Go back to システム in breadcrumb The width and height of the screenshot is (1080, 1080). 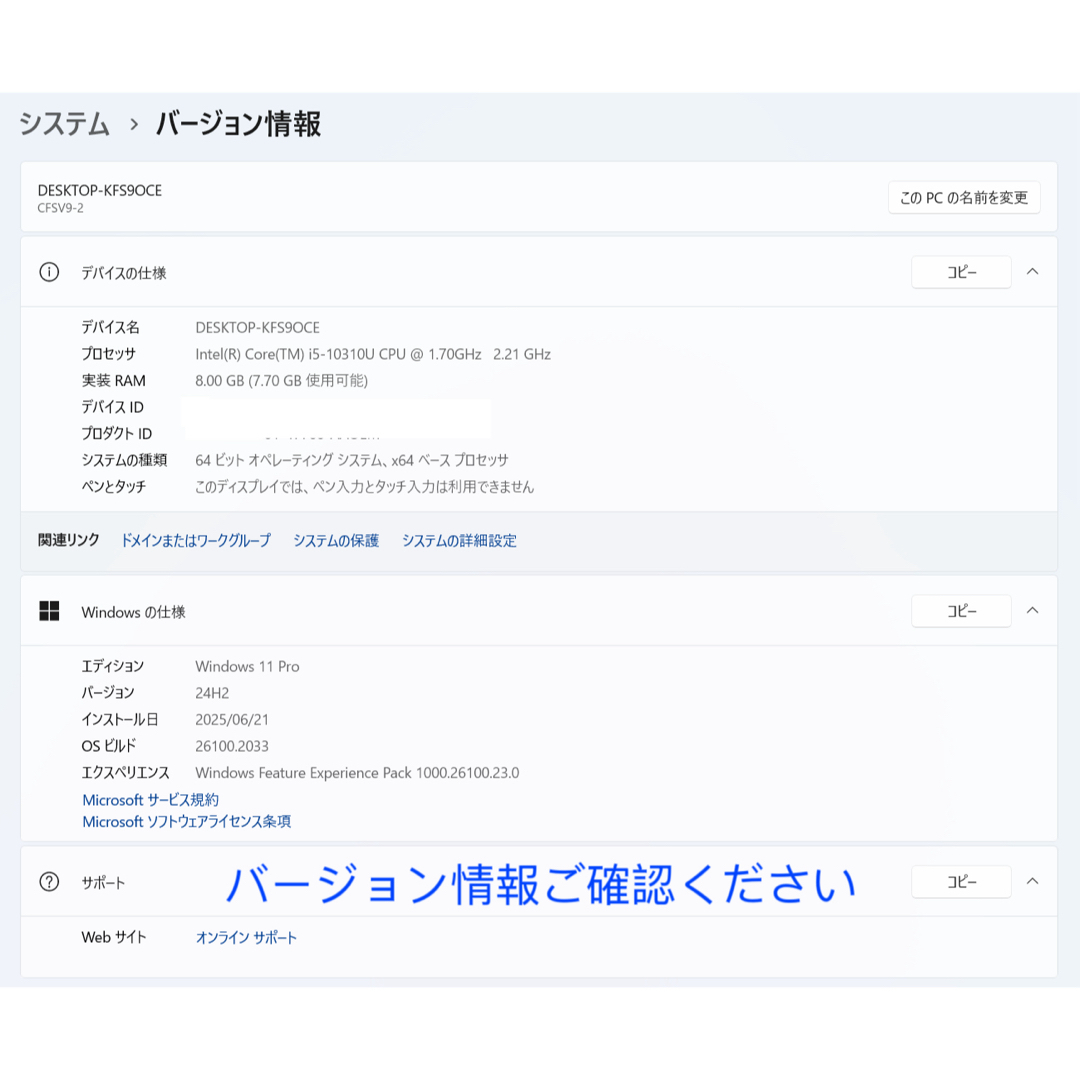(64, 124)
